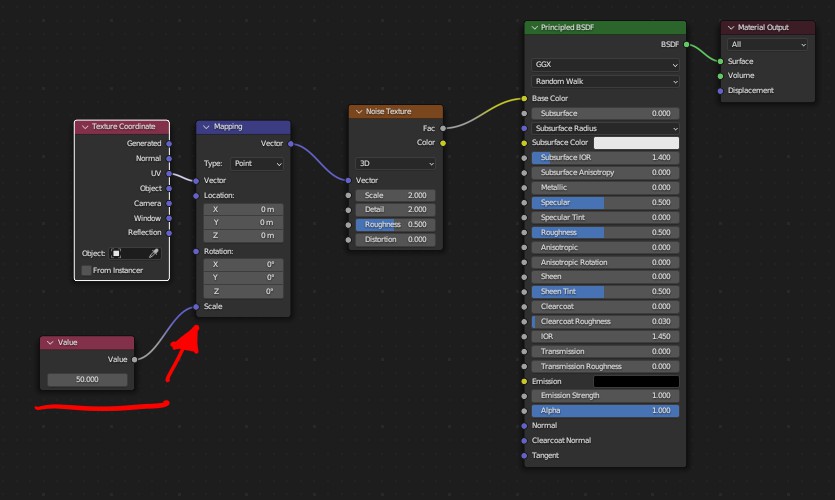835x500 pixels.
Task: Click the Specular slider field
Action: (605, 202)
